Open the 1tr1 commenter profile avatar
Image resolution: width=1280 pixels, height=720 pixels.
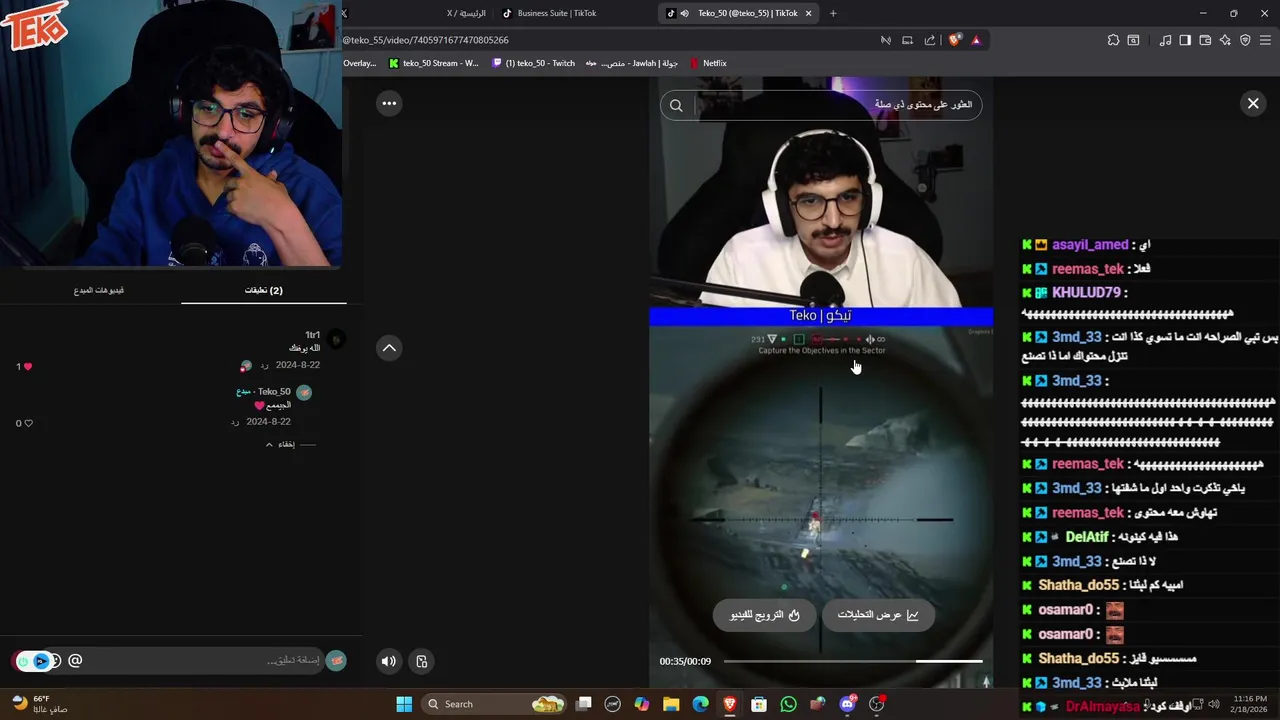pyautogui.click(x=336, y=340)
